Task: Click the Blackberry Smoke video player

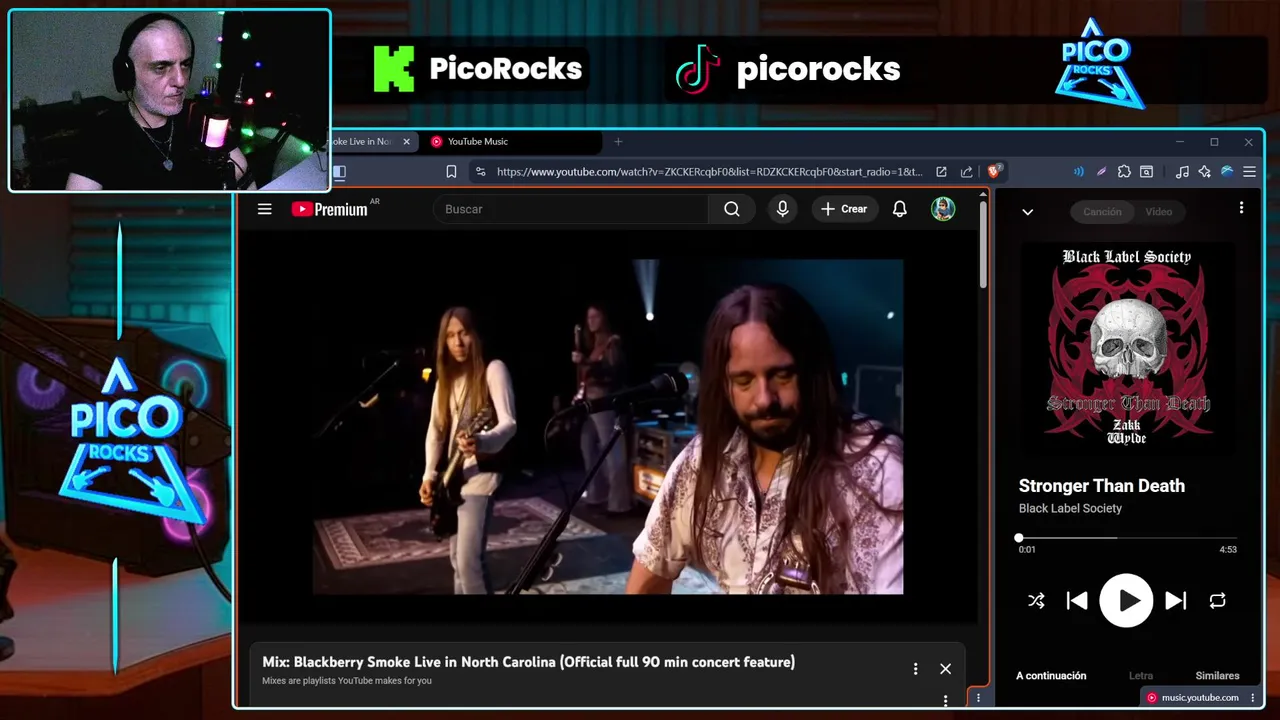Action: [608, 427]
